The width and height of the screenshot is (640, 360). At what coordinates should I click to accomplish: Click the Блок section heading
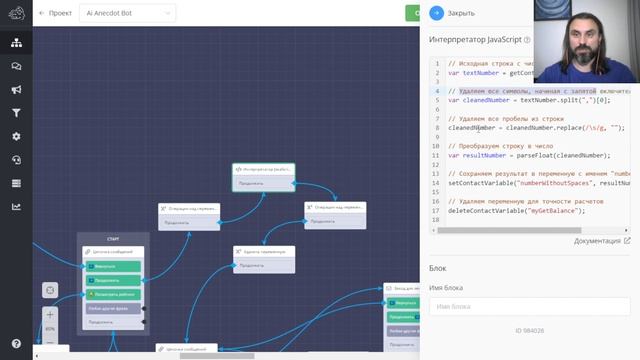tap(438, 269)
